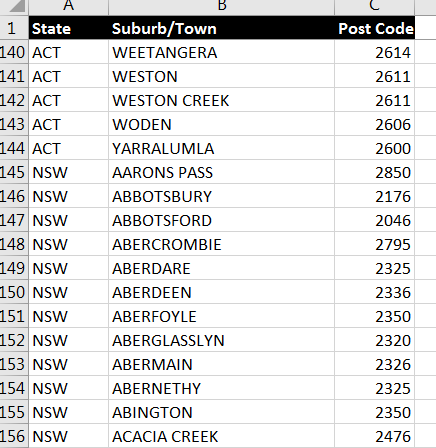Viewport: 436px width, 448px height.
Task: Select the WEETANGERA cell
Action: click(x=222, y=52)
